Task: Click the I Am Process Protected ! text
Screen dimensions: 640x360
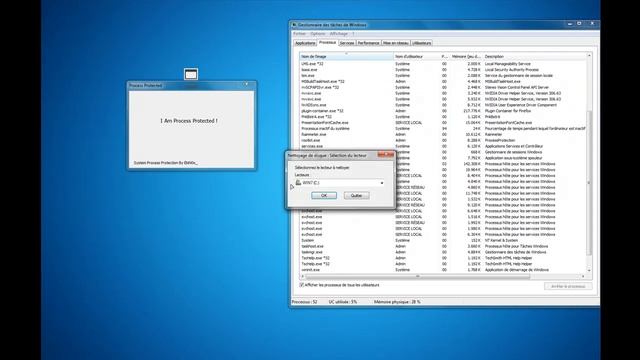Action: (189, 121)
